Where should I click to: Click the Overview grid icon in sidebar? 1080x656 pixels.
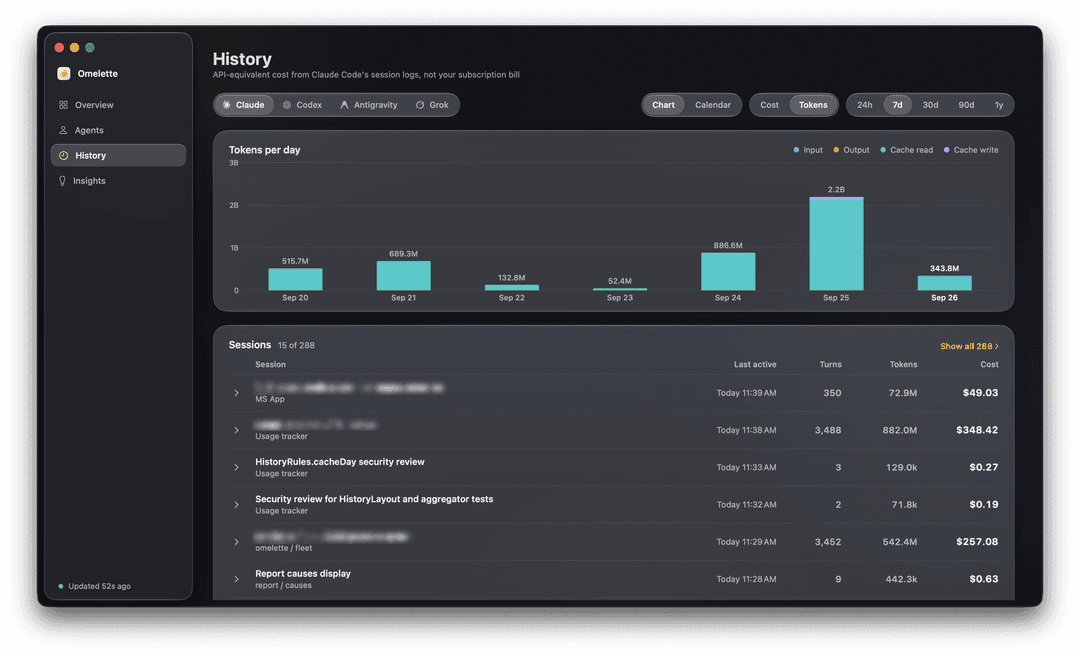point(63,105)
